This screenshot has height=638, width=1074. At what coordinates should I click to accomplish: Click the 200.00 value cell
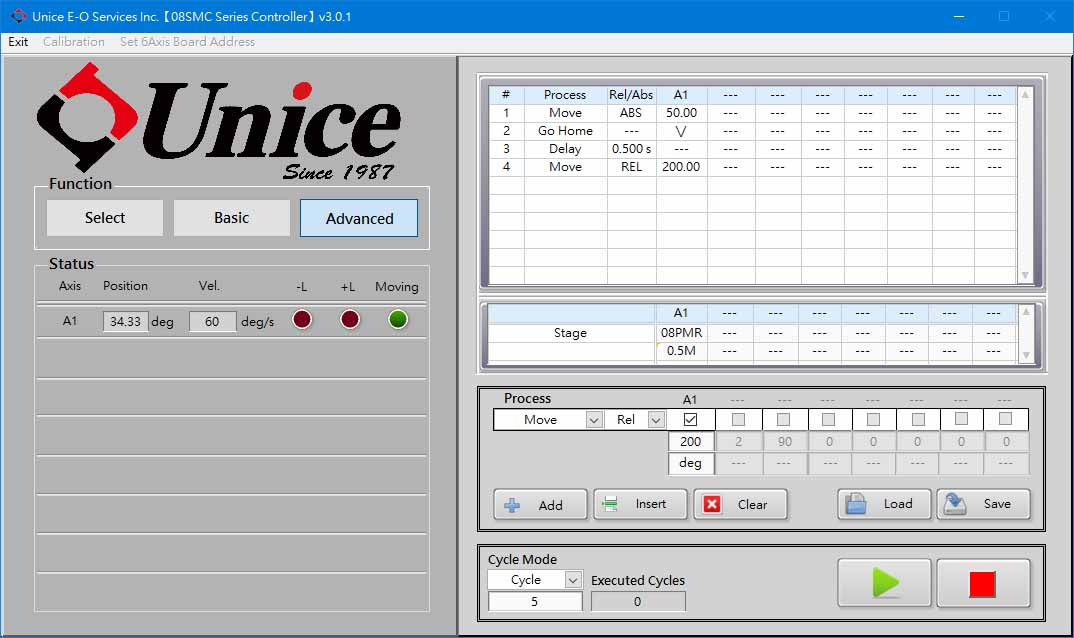click(681, 167)
